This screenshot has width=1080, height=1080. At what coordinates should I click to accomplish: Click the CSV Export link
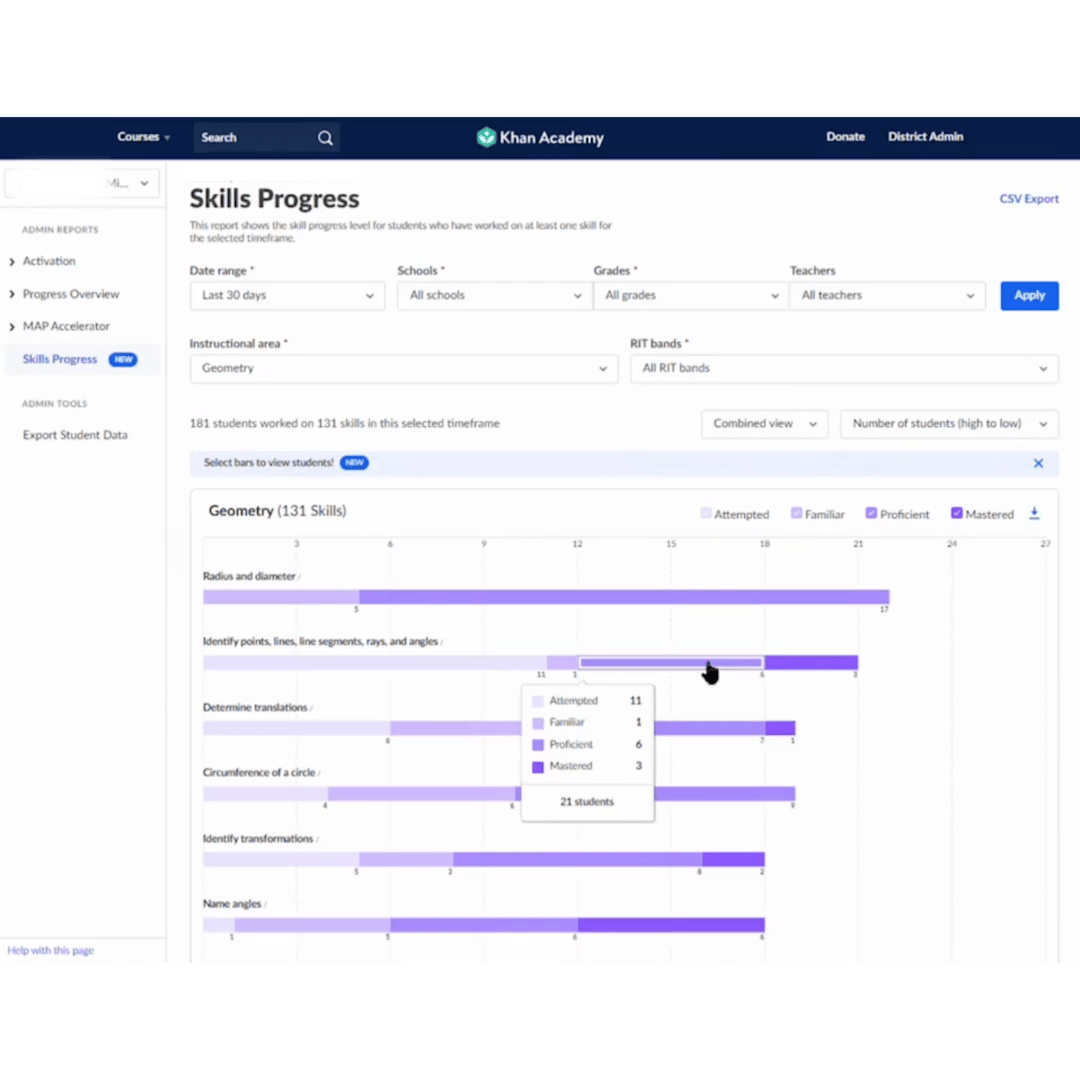(x=1029, y=199)
